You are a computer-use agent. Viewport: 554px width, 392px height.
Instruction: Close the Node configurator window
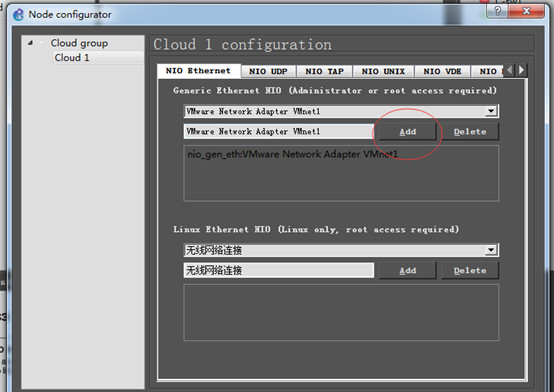pyautogui.click(x=526, y=11)
